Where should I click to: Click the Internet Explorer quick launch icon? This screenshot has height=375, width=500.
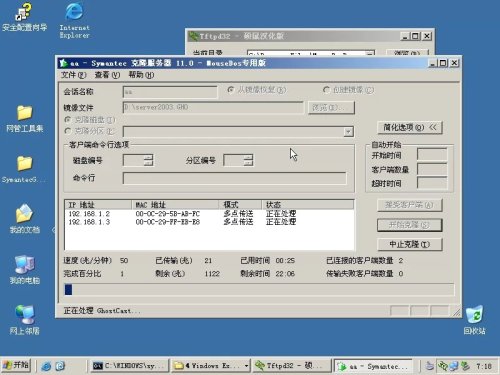46,366
